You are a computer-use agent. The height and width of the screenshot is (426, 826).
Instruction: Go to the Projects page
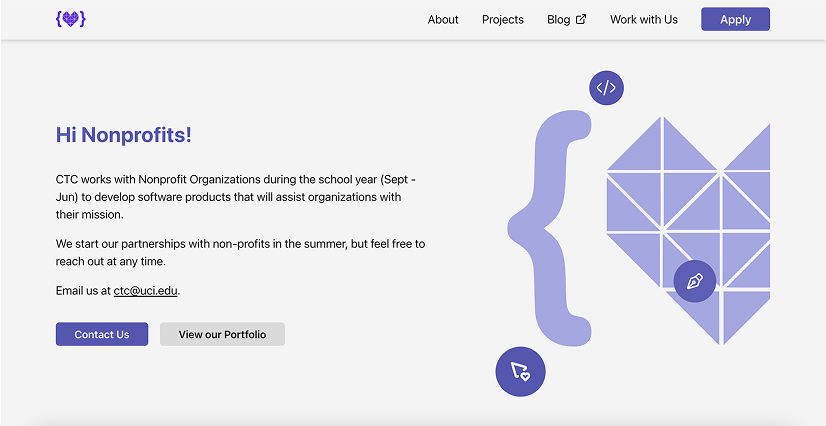pos(502,20)
